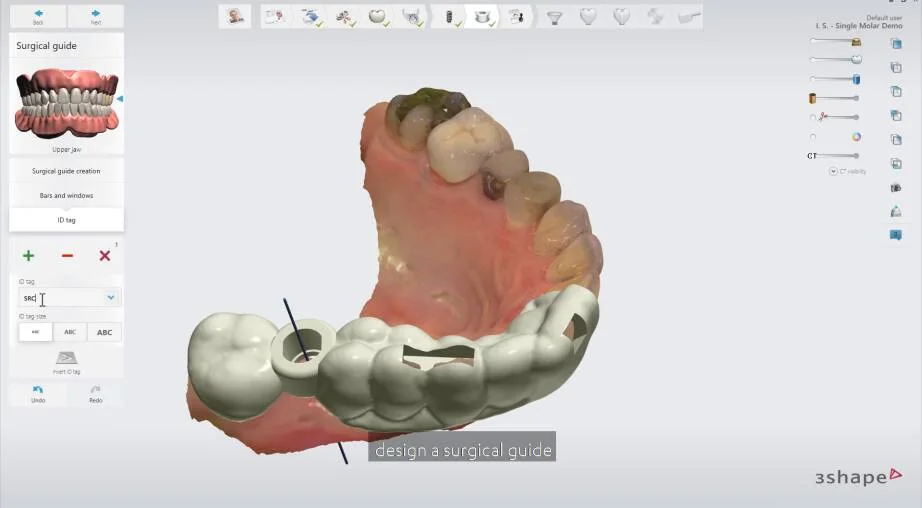This screenshot has height=508, width=922.
Task: Click the camera screenshot icon
Action: click(x=895, y=188)
